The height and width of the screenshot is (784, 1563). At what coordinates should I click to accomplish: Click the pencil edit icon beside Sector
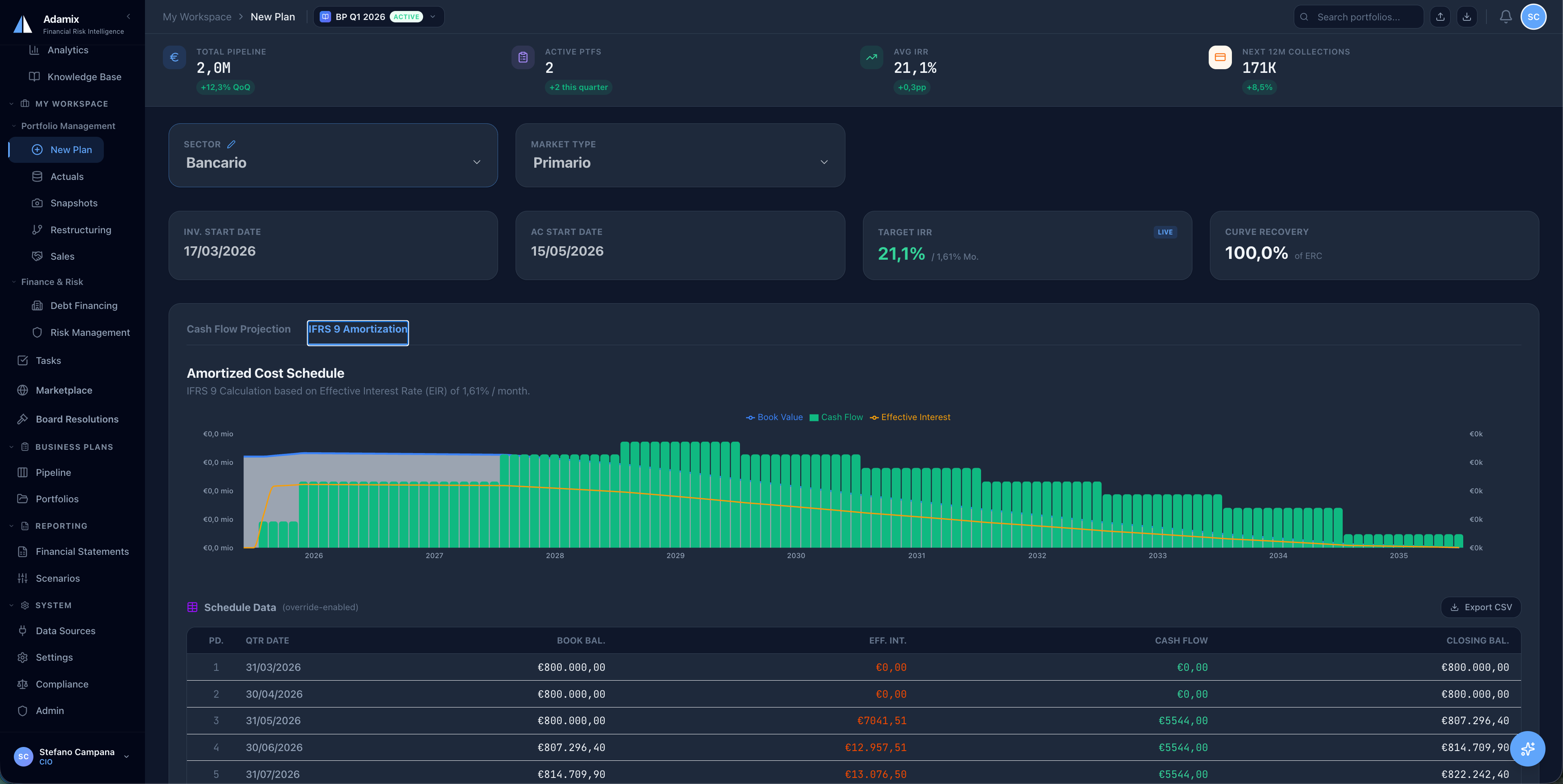231,145
